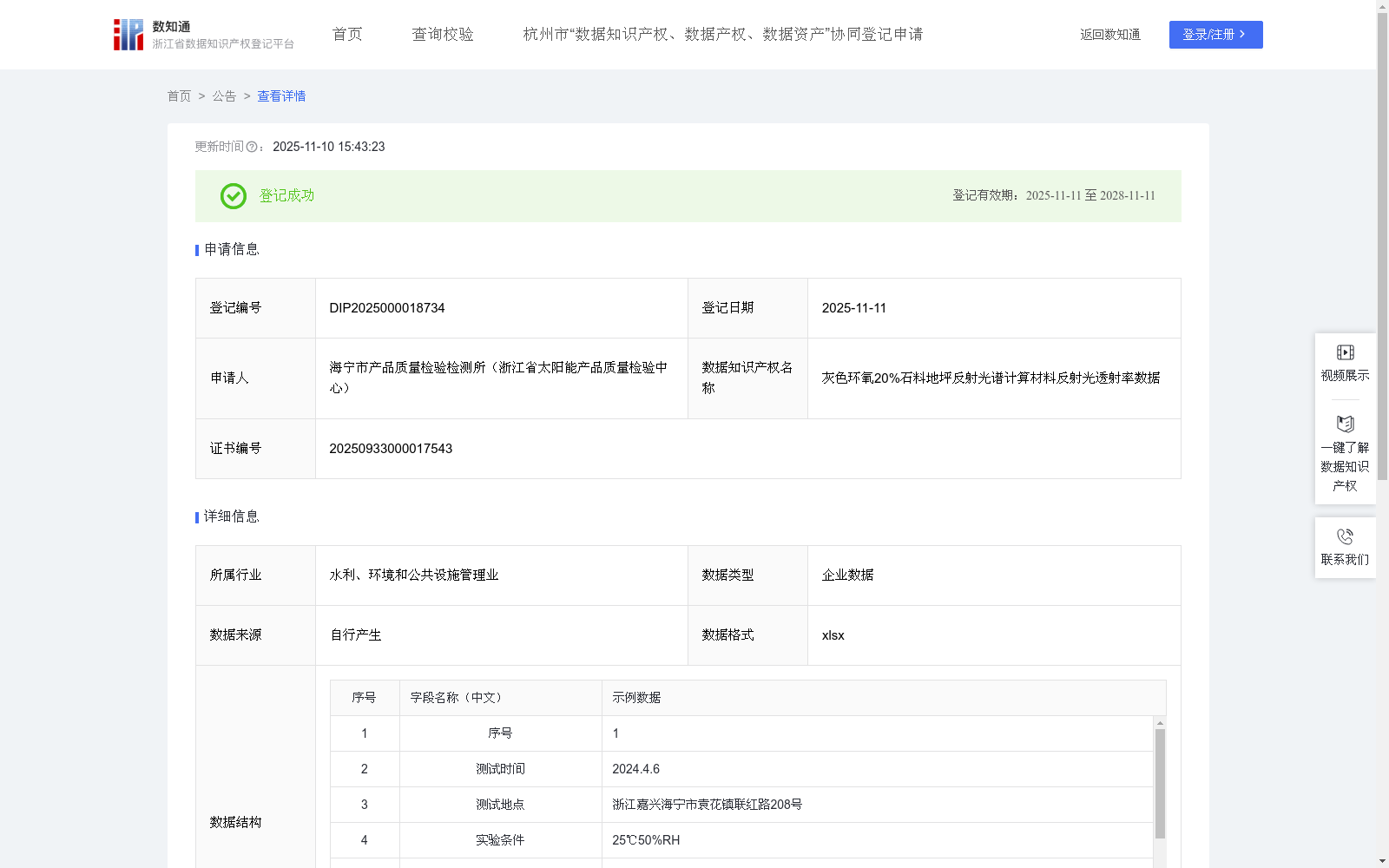
Task: Click the 一键了解数据知识产权 book icon
Action: 1345,424
